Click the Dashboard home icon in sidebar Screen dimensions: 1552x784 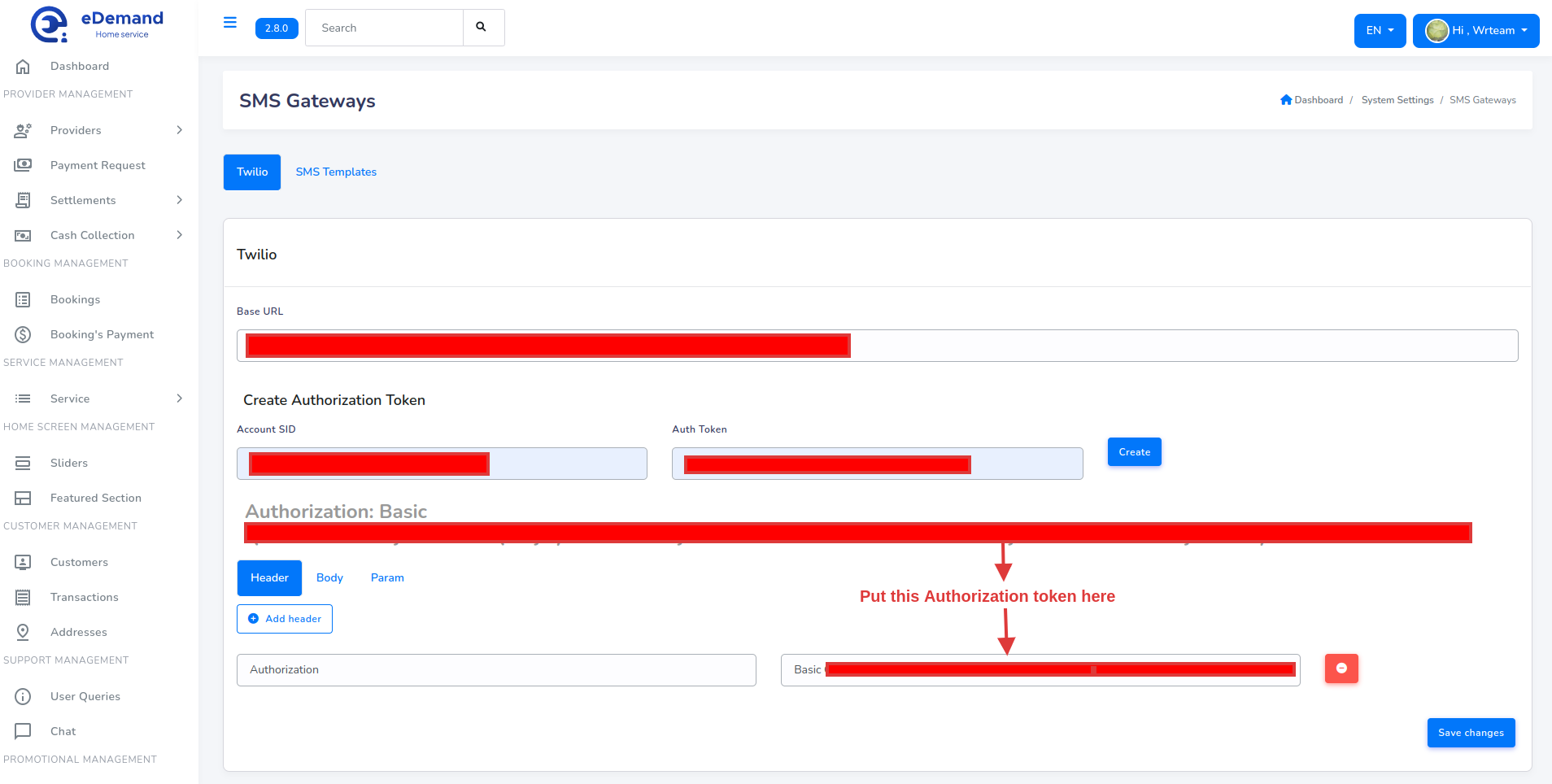click(x=23, y=66)
